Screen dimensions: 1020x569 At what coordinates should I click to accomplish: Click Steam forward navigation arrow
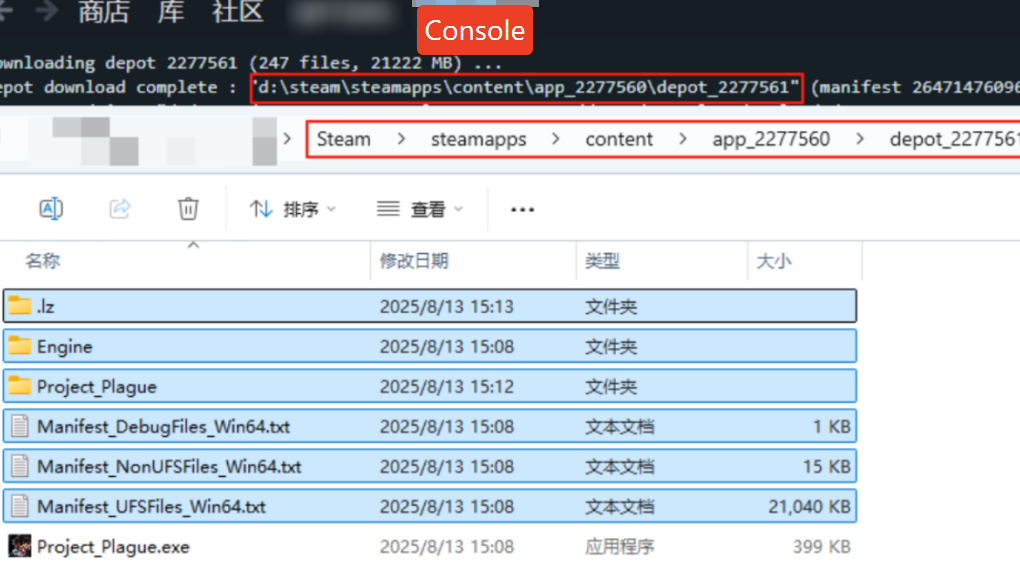[47, 10]
